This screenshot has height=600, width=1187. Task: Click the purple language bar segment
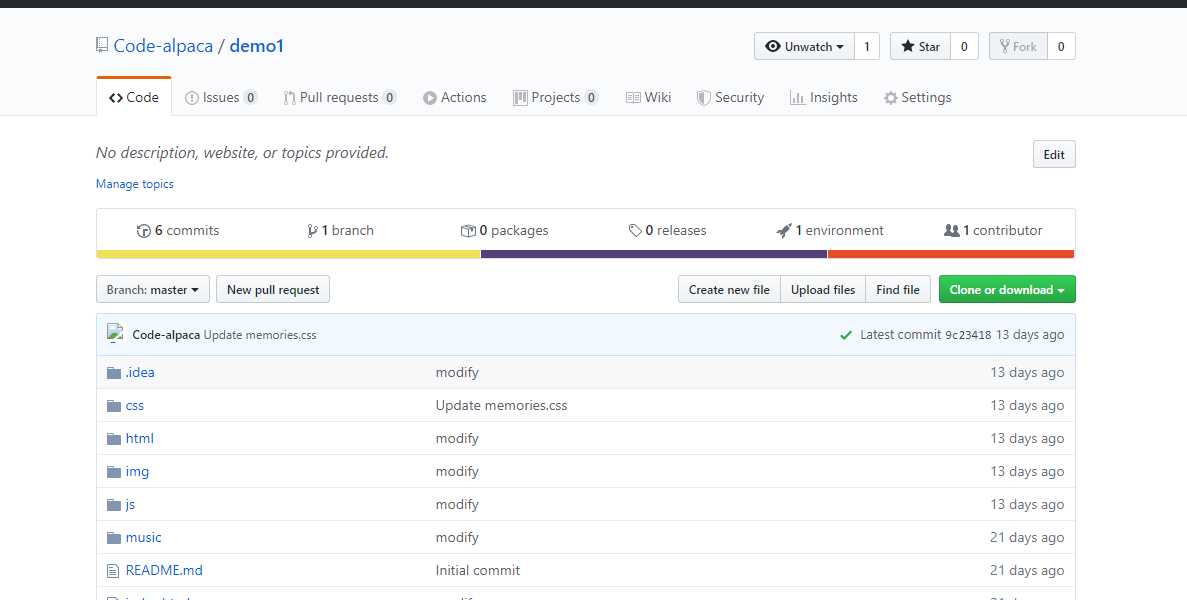[654, 254]
